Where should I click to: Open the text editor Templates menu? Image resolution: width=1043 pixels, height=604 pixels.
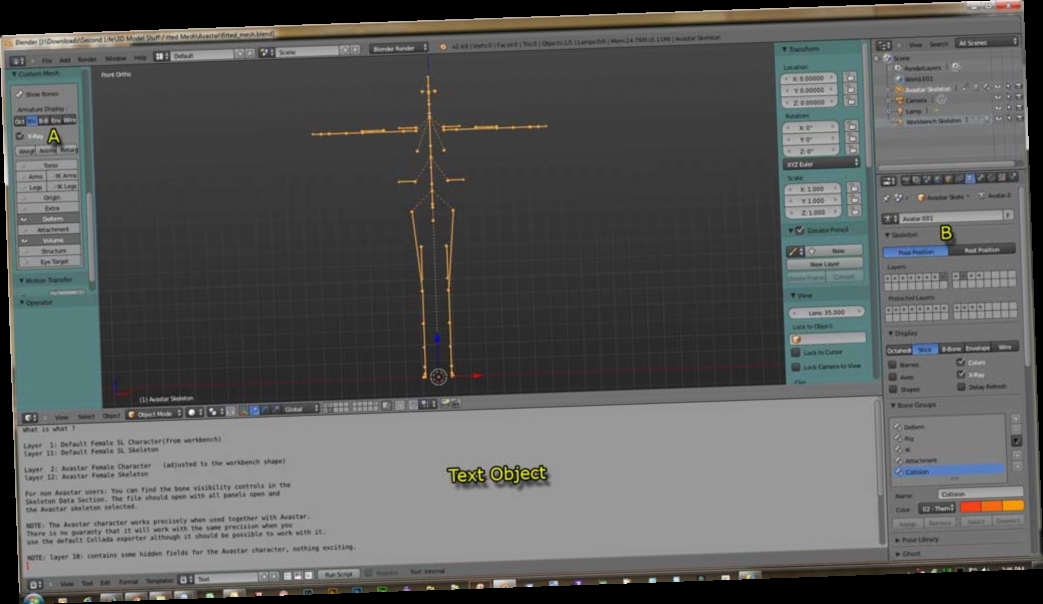[159, 581]
